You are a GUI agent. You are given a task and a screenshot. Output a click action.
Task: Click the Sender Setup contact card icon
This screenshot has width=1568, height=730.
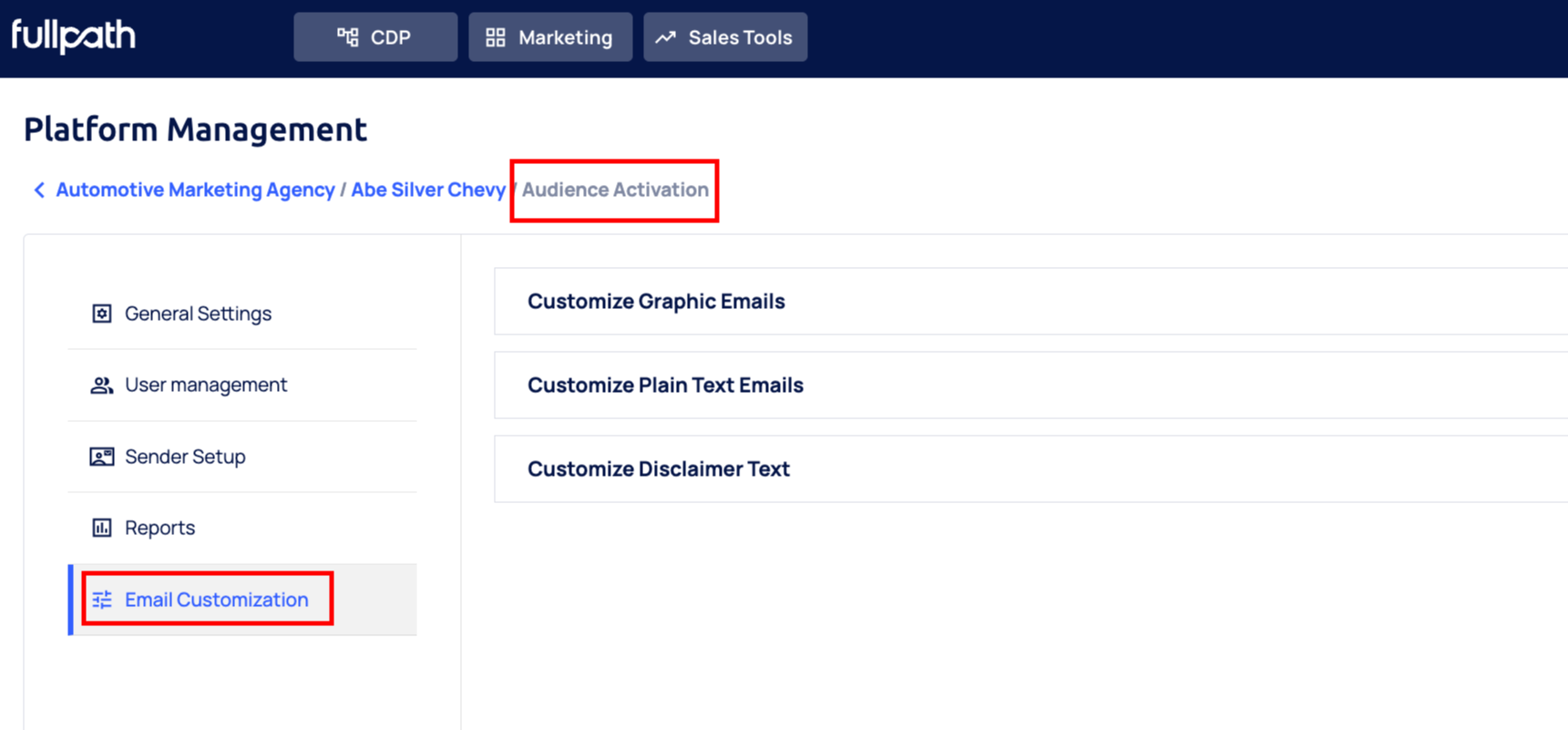(102, 457)
